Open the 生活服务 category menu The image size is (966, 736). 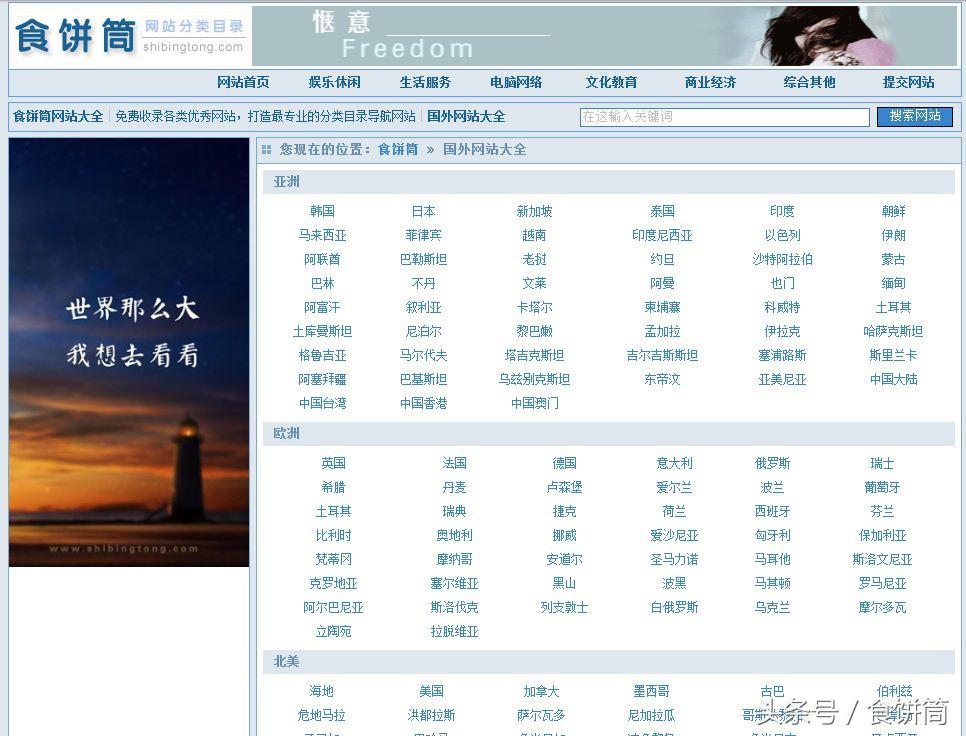click(423, 83)
